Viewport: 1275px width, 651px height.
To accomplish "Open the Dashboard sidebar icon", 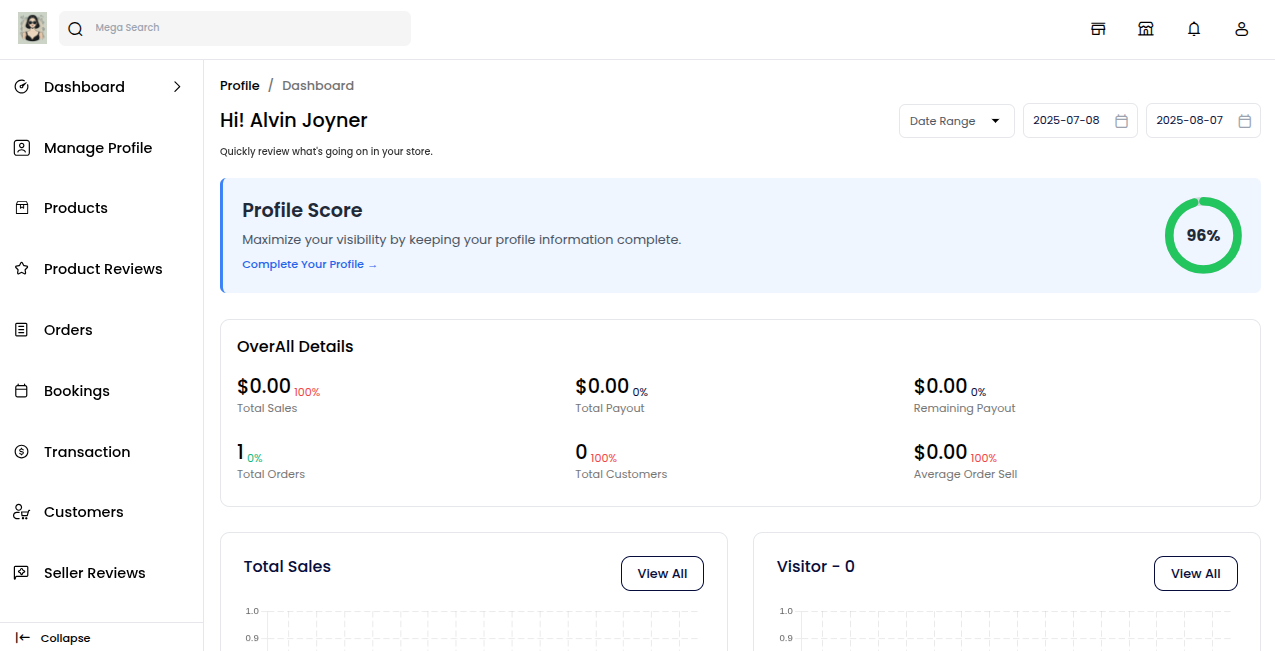I will pos(22,87).
